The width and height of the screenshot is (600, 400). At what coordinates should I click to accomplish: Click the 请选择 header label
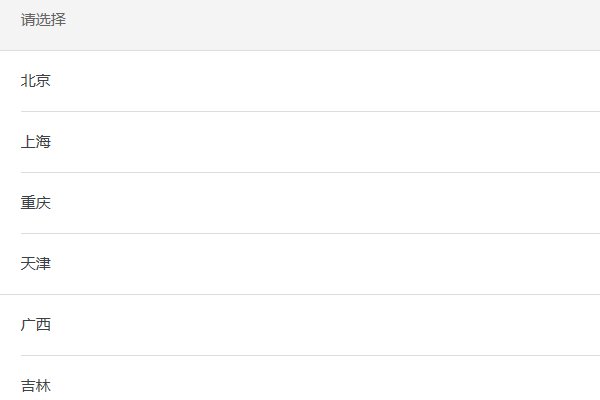44,20
